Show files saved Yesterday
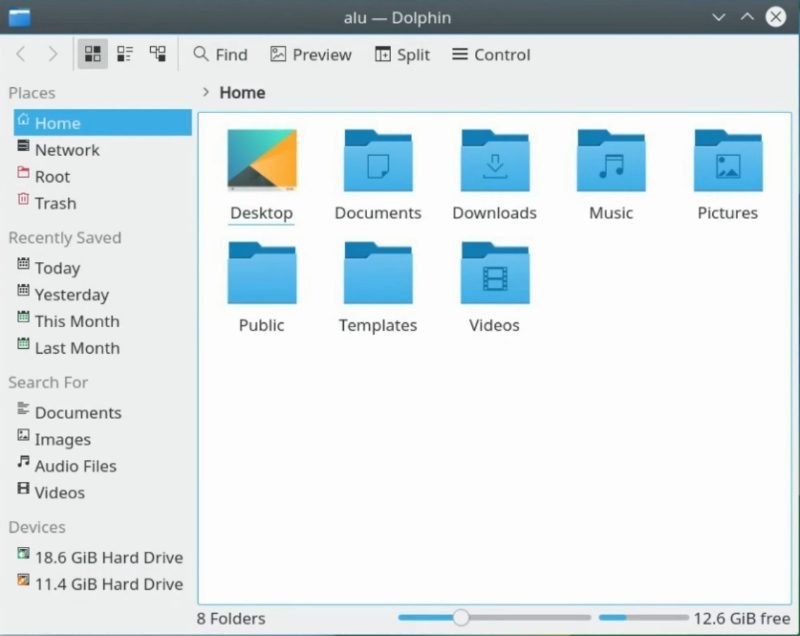The height and width of the screenshot is (636, 800). point(103,294)
